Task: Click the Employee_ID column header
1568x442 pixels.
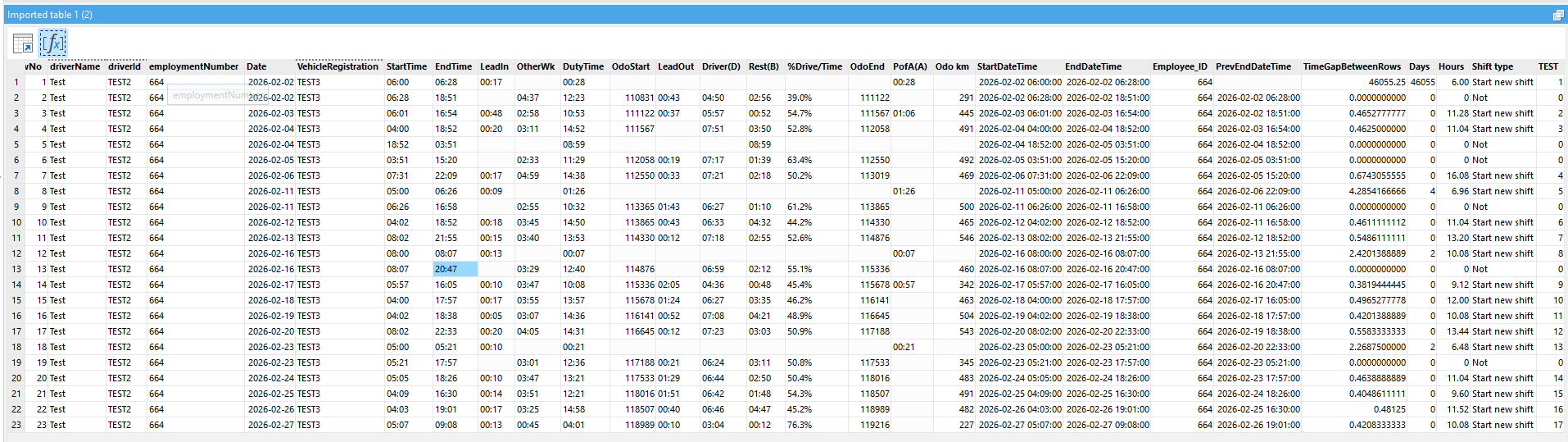Action: click(x=1180, y=66)
